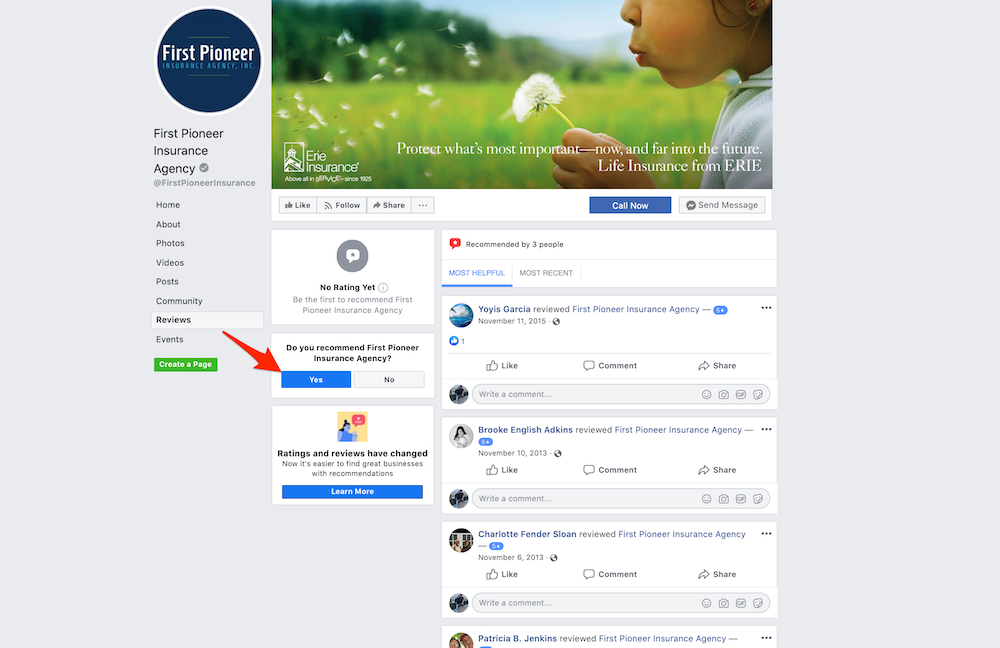Switch to the Most Recent tab
This screenshot has width=1000, height=648.
tap(546, 273)
